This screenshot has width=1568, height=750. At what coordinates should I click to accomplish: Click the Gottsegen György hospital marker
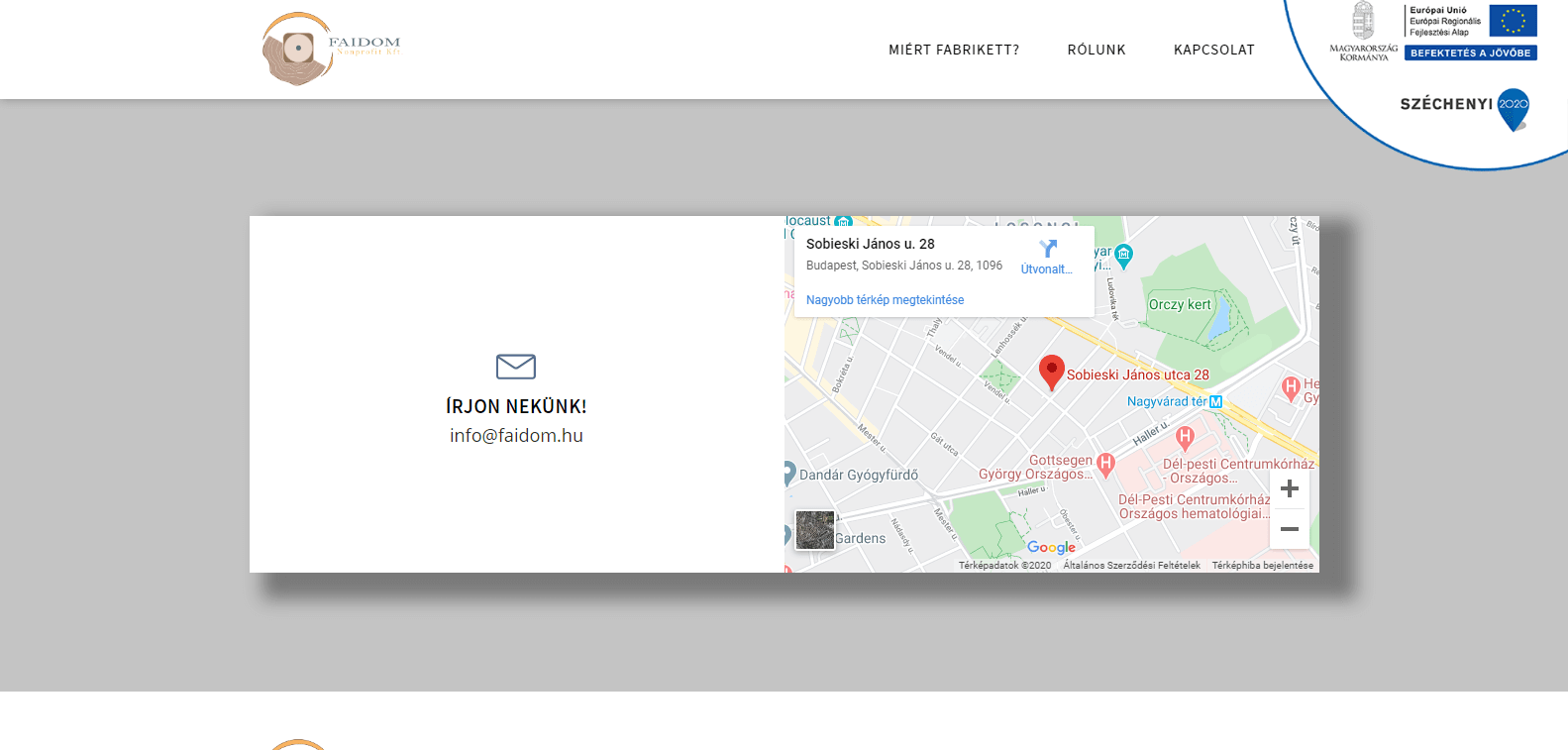click(x=1105, y=463)
